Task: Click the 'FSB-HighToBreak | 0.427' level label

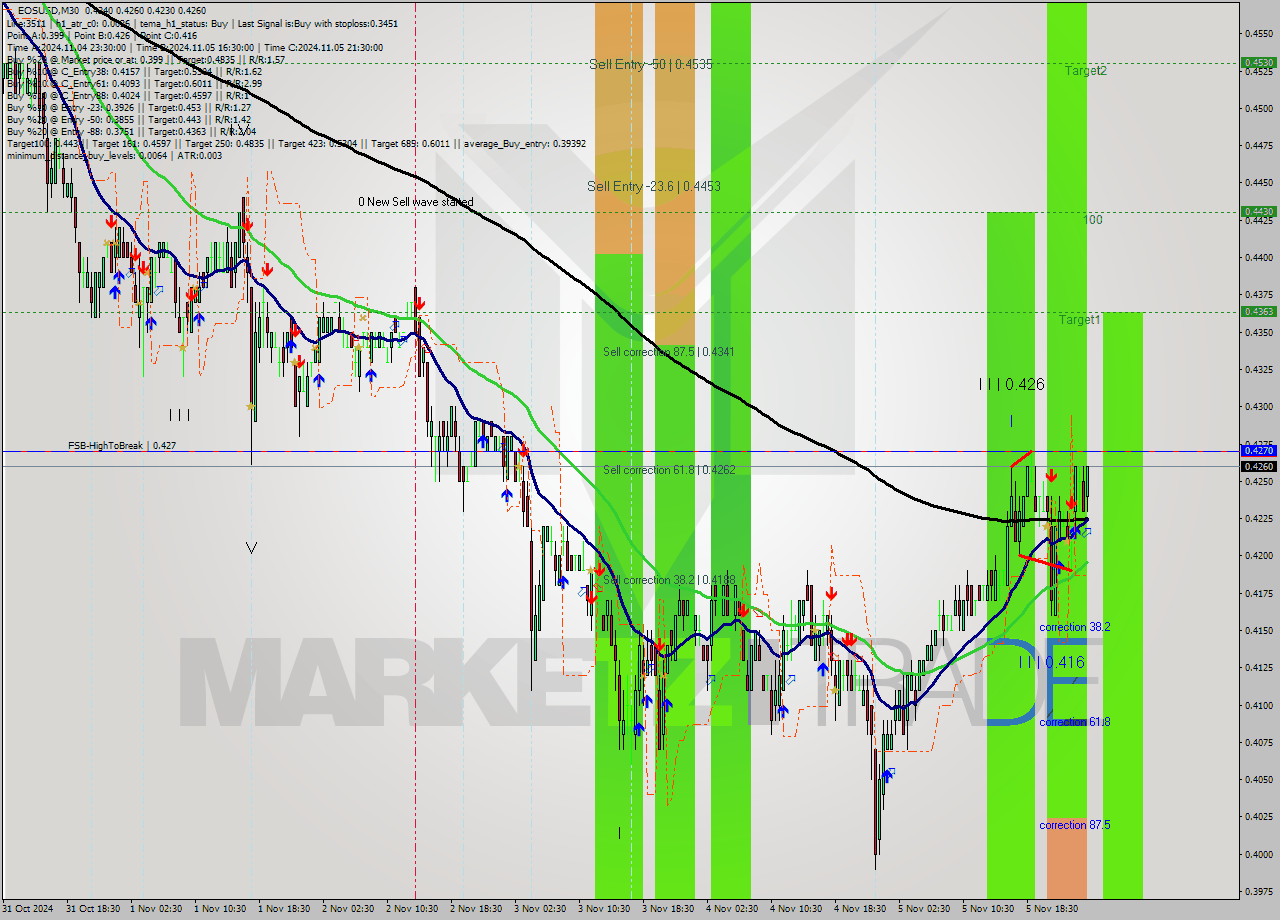Action: point(122,446)
